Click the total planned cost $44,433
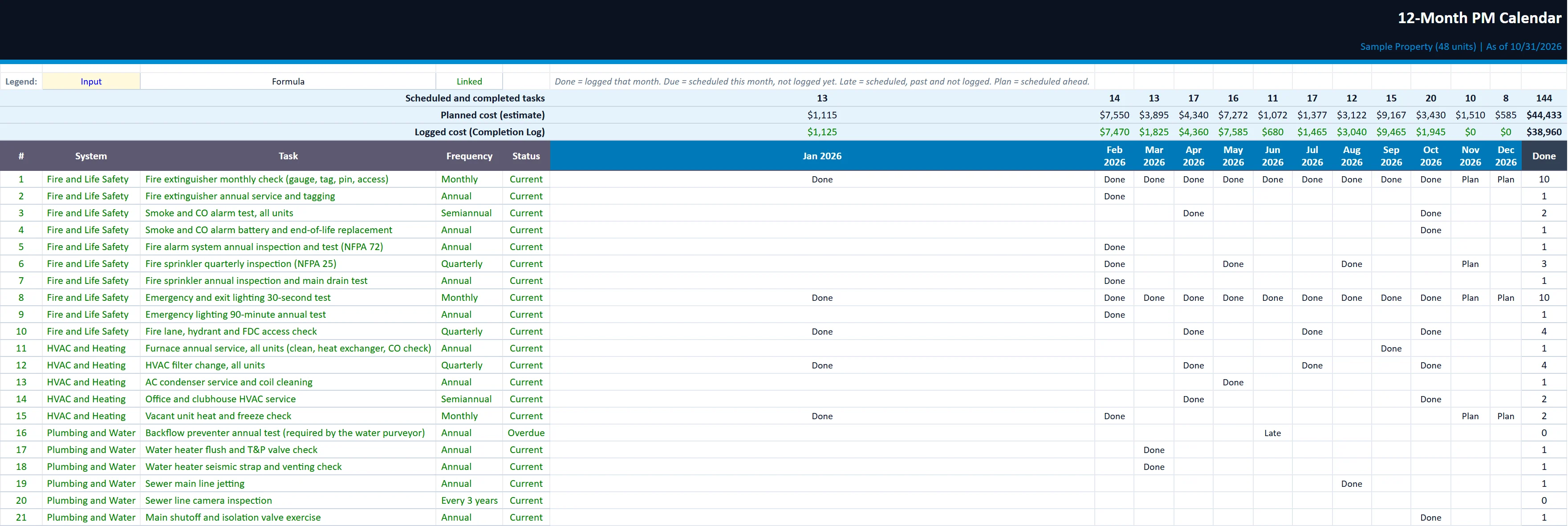1568x526 pixels. tap(1544, 115)
